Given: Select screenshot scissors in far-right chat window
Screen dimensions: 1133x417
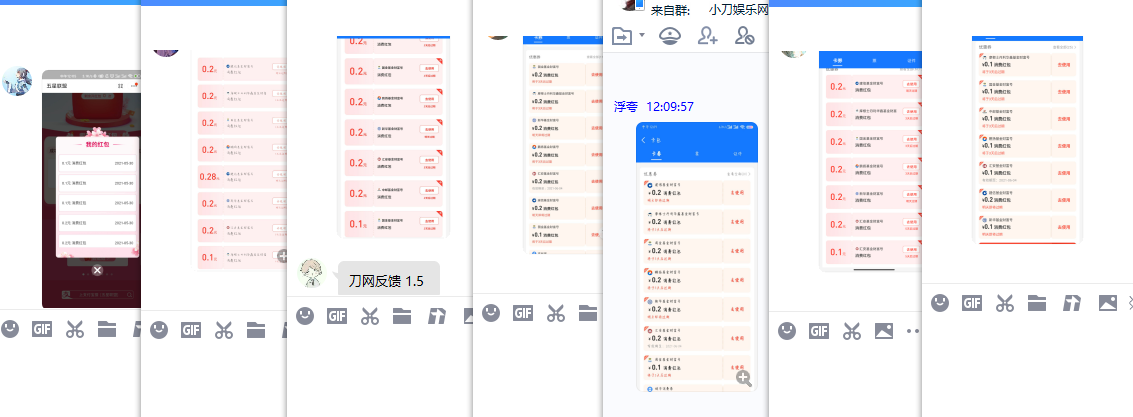Looking at the screenshot, I should (x=1004, y=303).
